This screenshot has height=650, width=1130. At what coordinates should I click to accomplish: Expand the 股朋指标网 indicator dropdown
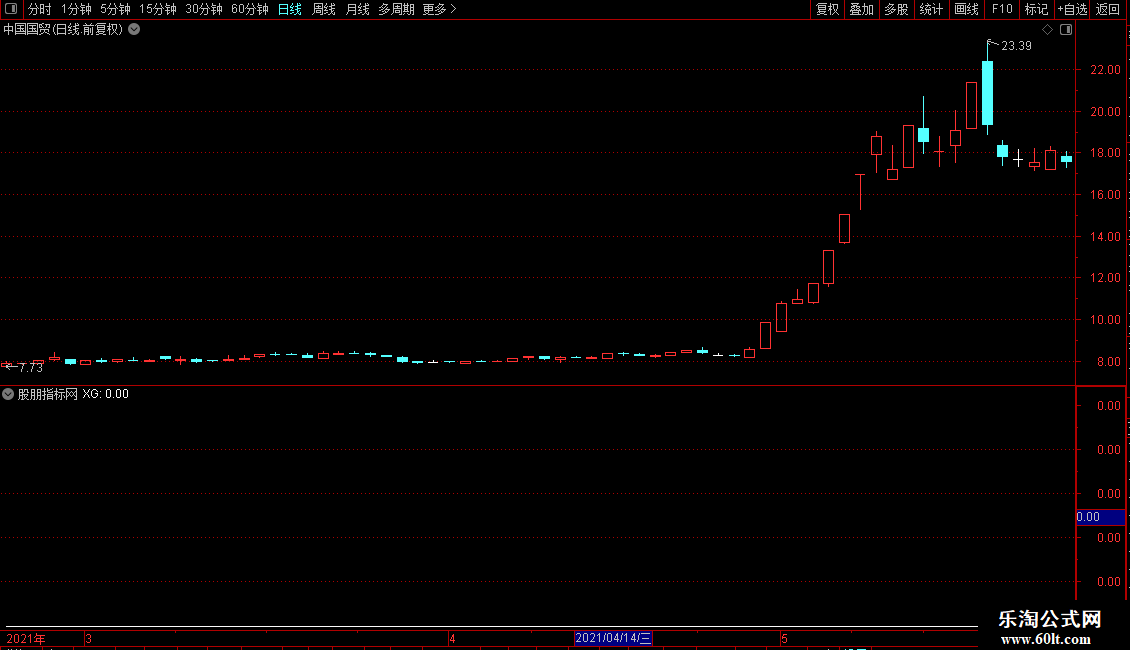[x=8, y=394]
